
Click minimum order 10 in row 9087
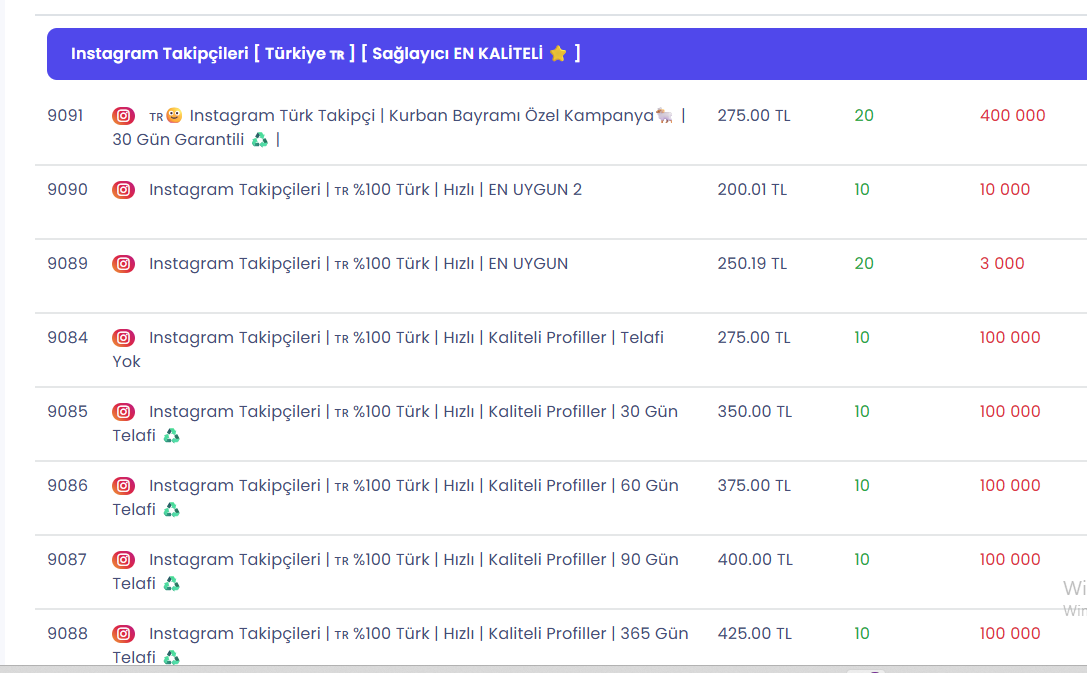pos(862,560)
